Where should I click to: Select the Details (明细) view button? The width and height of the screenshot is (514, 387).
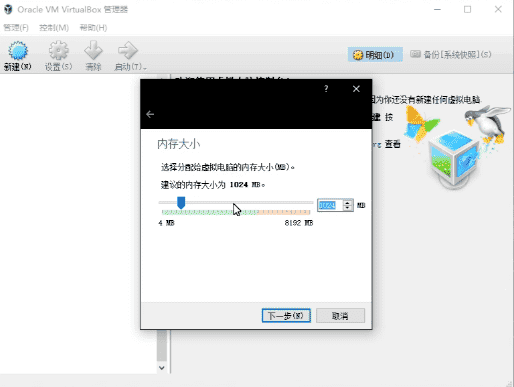click(375, 55)
